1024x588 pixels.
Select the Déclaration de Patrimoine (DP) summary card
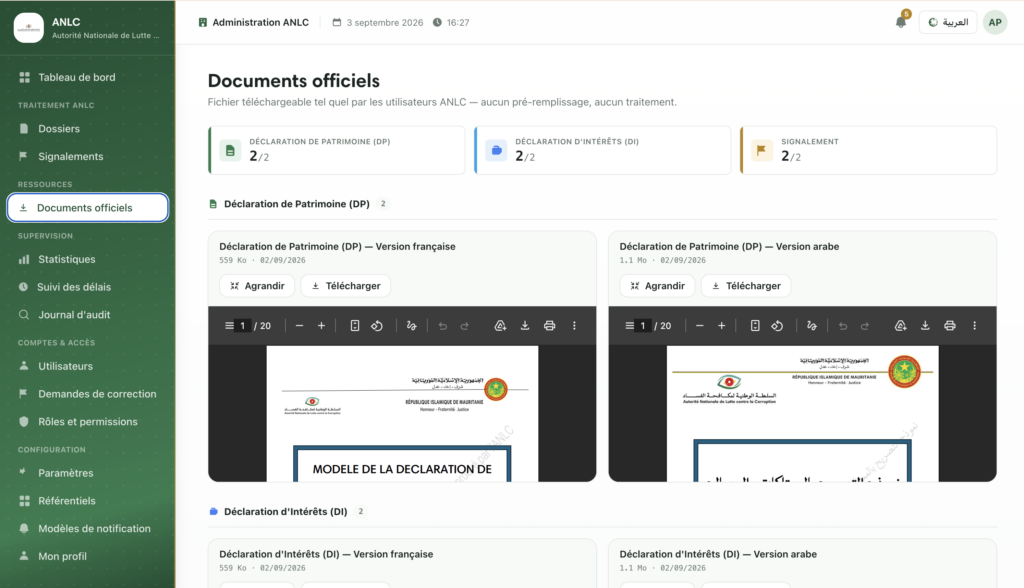point(336,150)
